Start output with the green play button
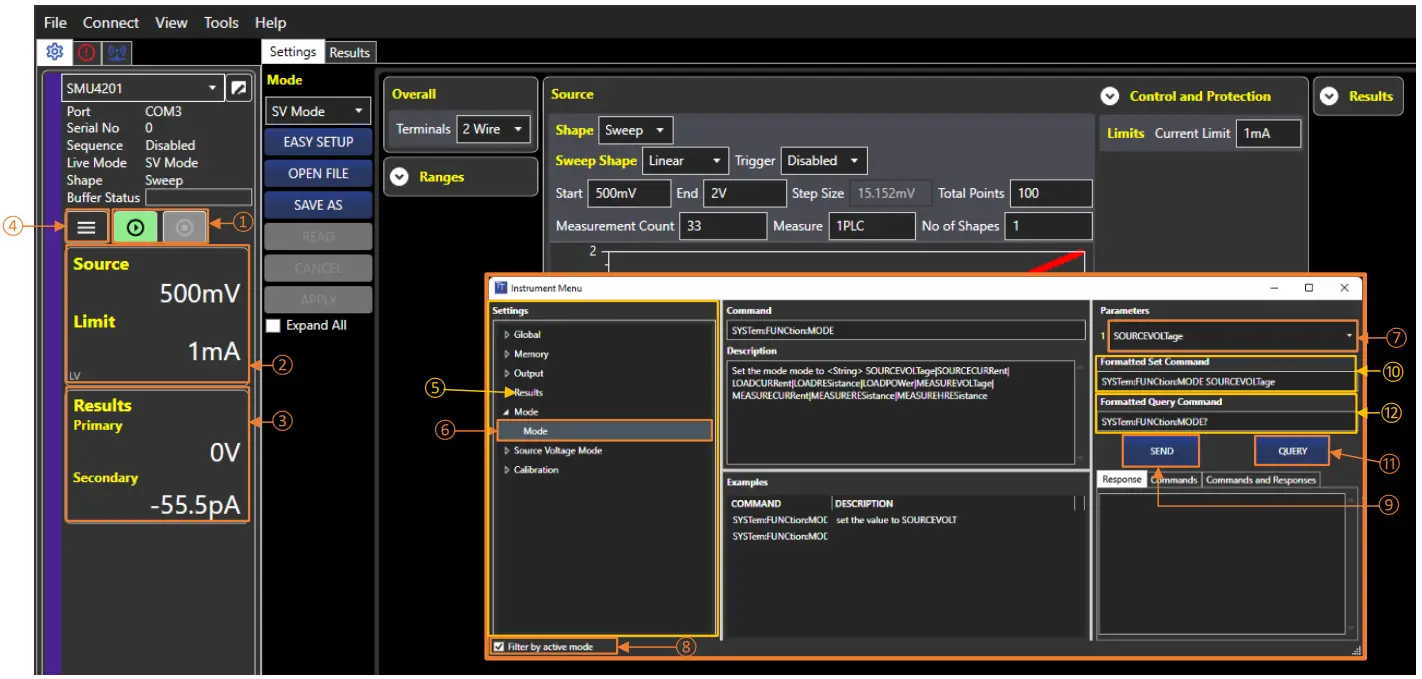This screenshot has width=1422, height=679. (x=136, y=227)
